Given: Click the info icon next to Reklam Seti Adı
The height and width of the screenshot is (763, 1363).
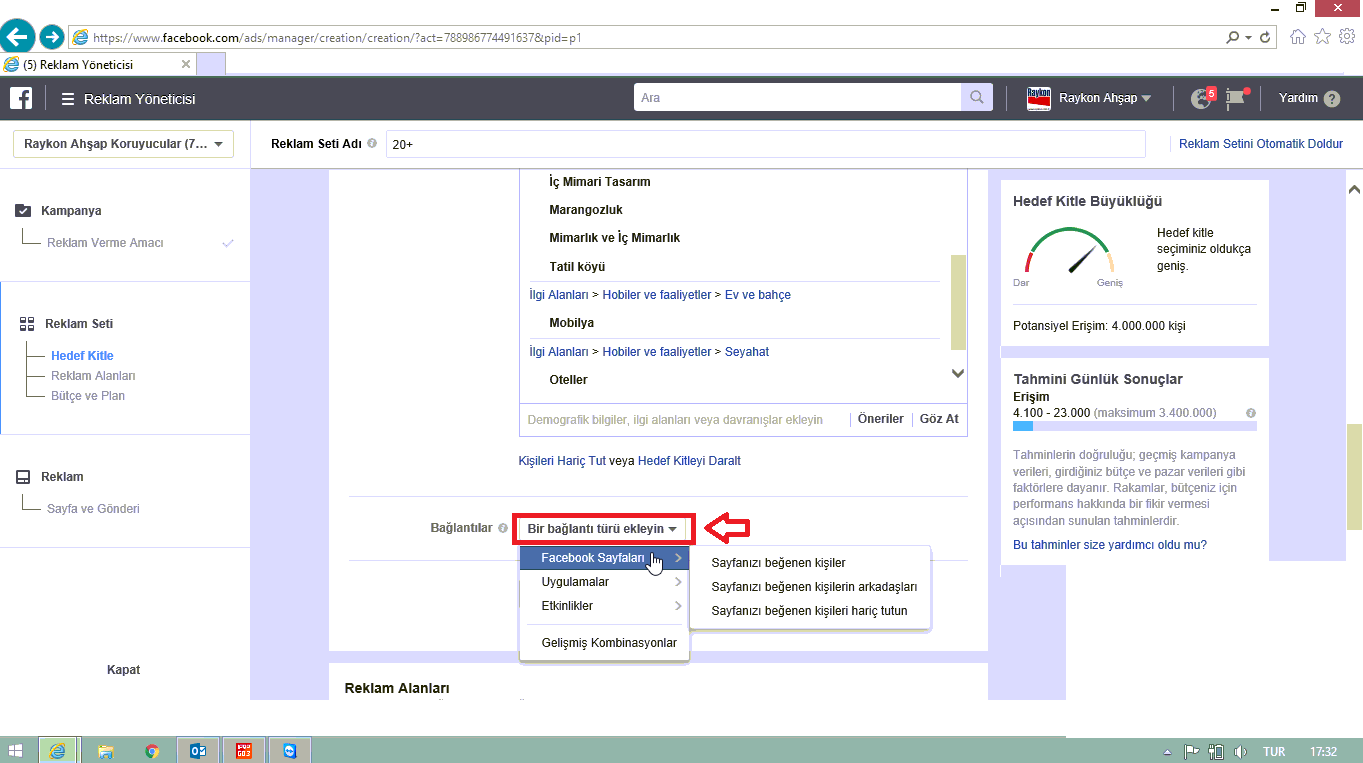Looking at the screenshot, I should coord(372,143).
